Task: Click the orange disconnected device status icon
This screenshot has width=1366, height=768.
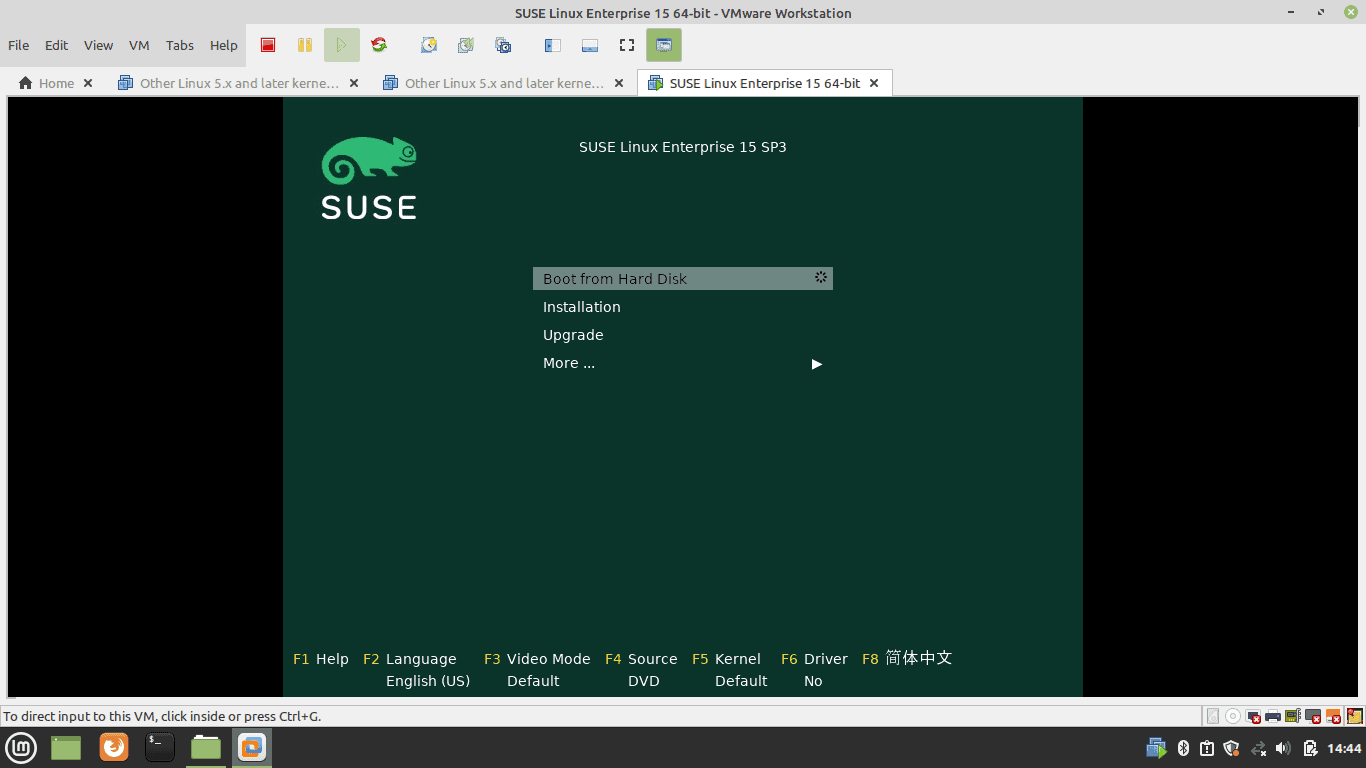Action: pyautogui.click(x=1333, y=716)
